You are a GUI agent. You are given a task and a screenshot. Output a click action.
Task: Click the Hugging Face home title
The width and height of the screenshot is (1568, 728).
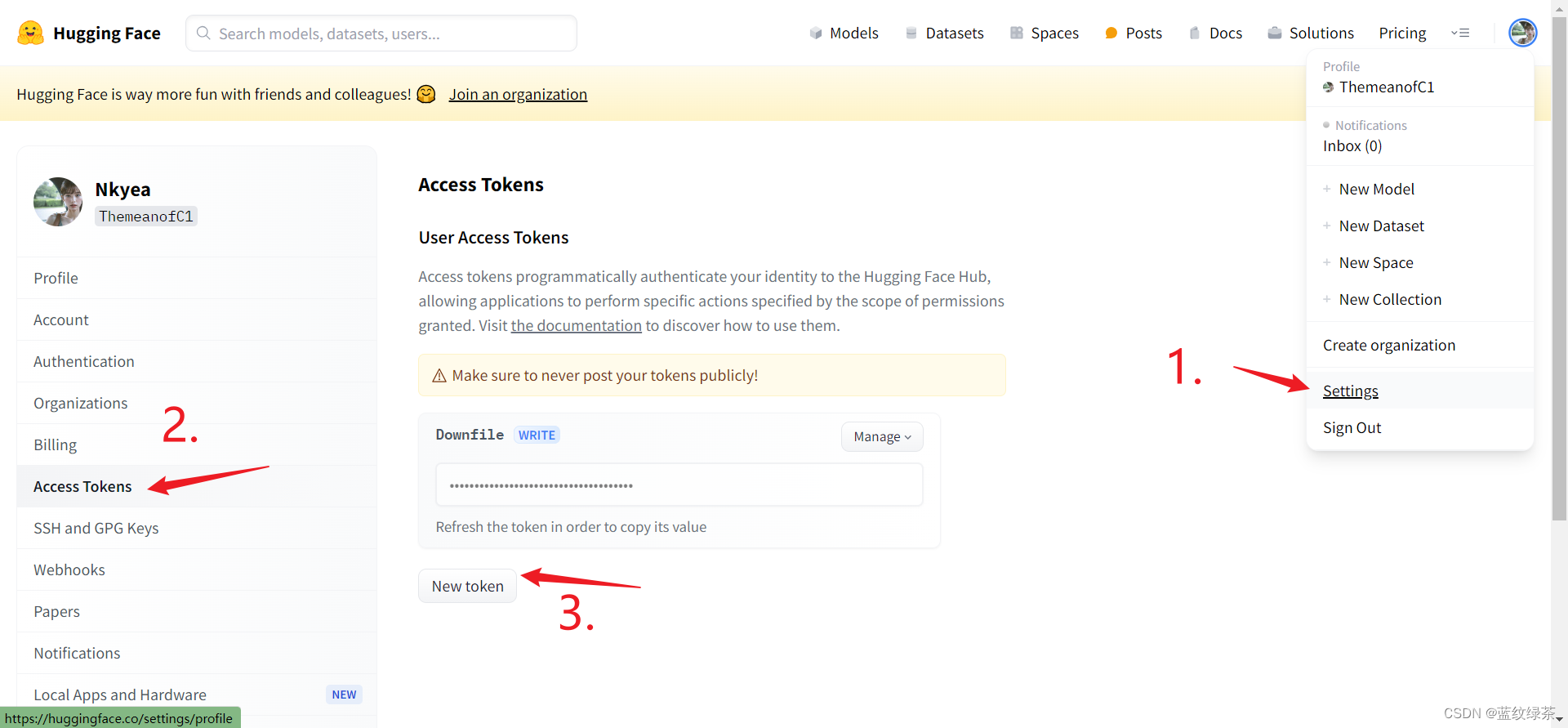click(x=107, y=33)
